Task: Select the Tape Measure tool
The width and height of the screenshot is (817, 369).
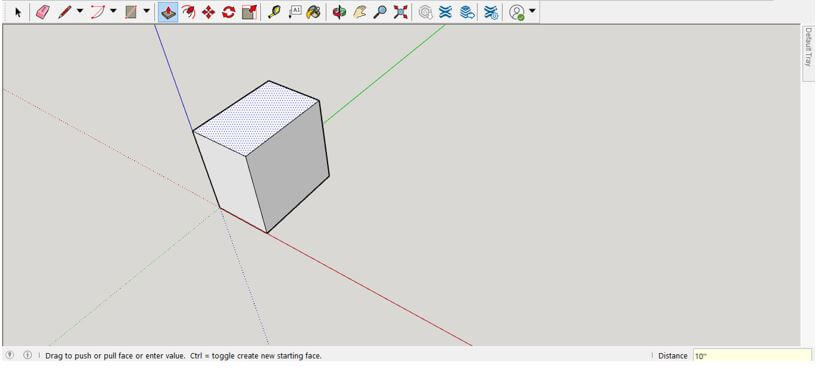Action: coord(274,13)
